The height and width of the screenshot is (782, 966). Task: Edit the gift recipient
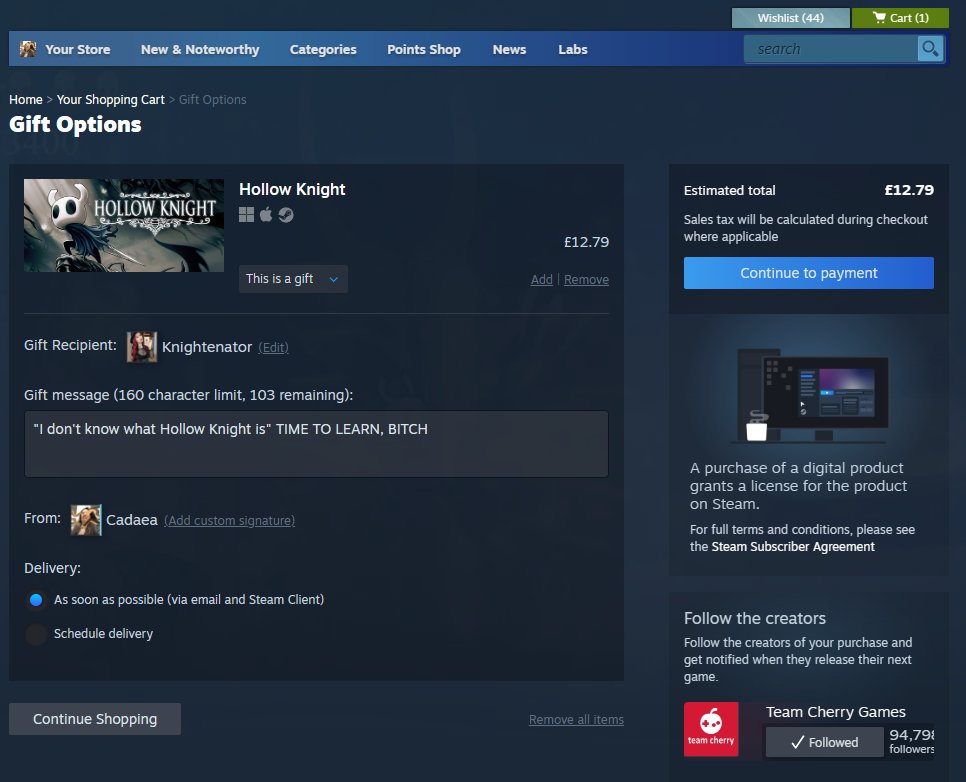[x=274, y=348]
